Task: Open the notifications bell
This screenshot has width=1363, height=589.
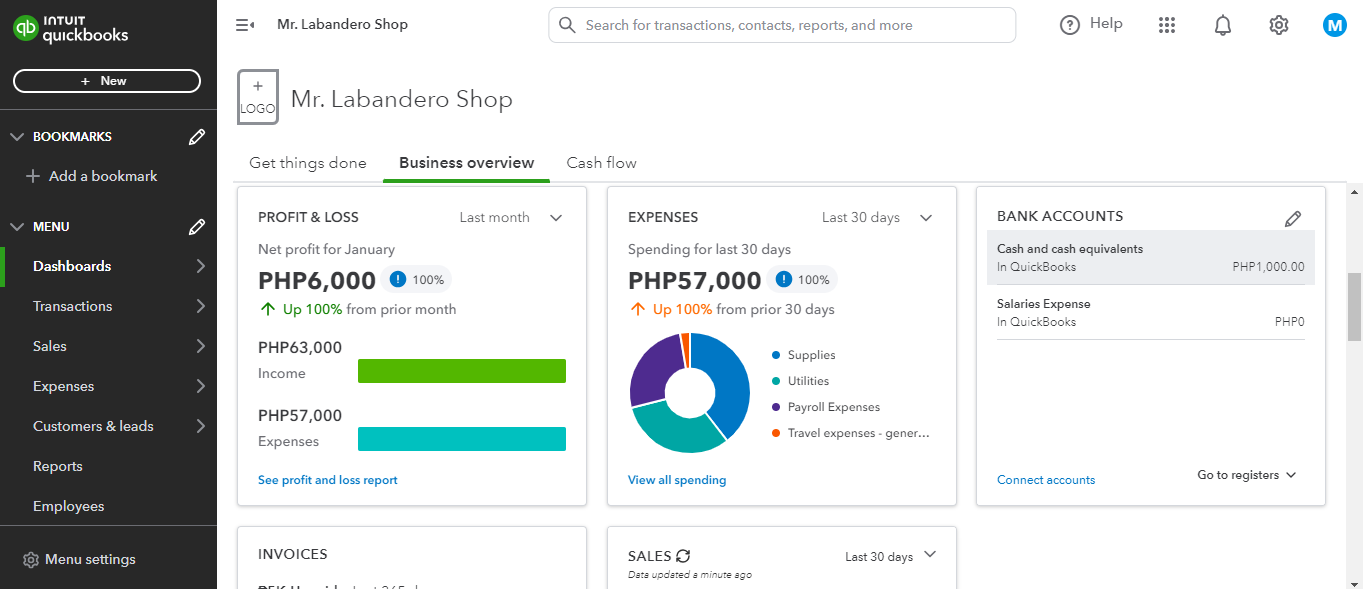Action: point(1222,25)
